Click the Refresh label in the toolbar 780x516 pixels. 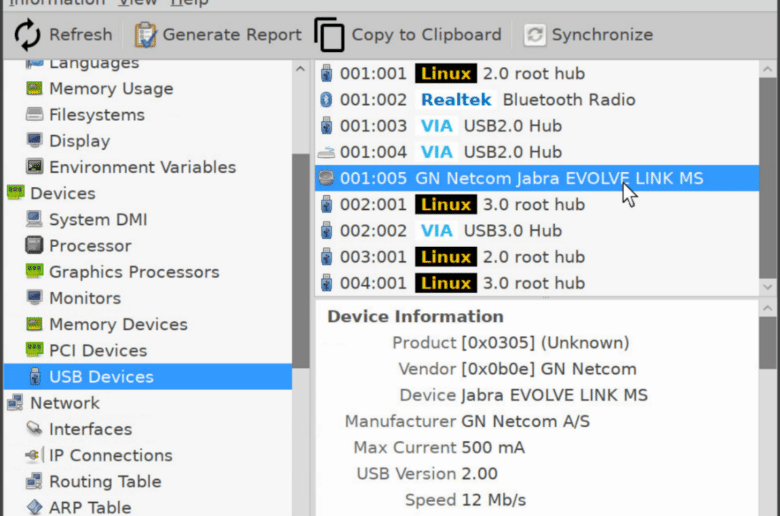click(x=81, y=35)
